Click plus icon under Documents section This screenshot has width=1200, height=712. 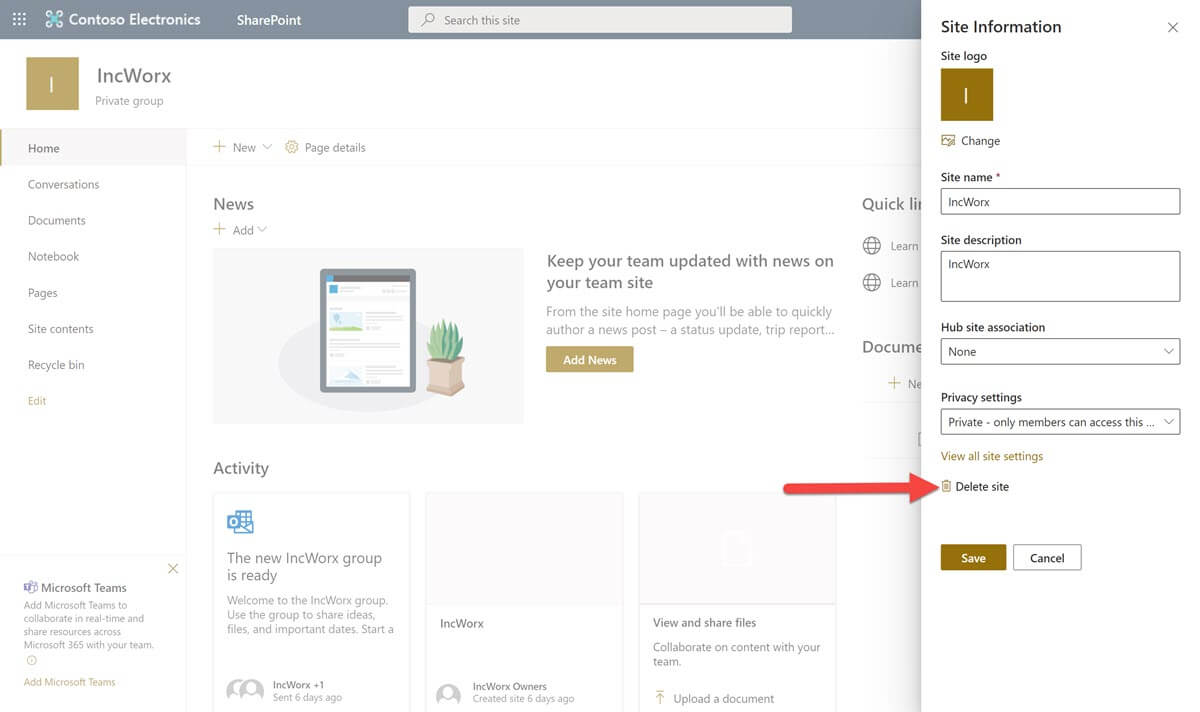tap(895, 383)
